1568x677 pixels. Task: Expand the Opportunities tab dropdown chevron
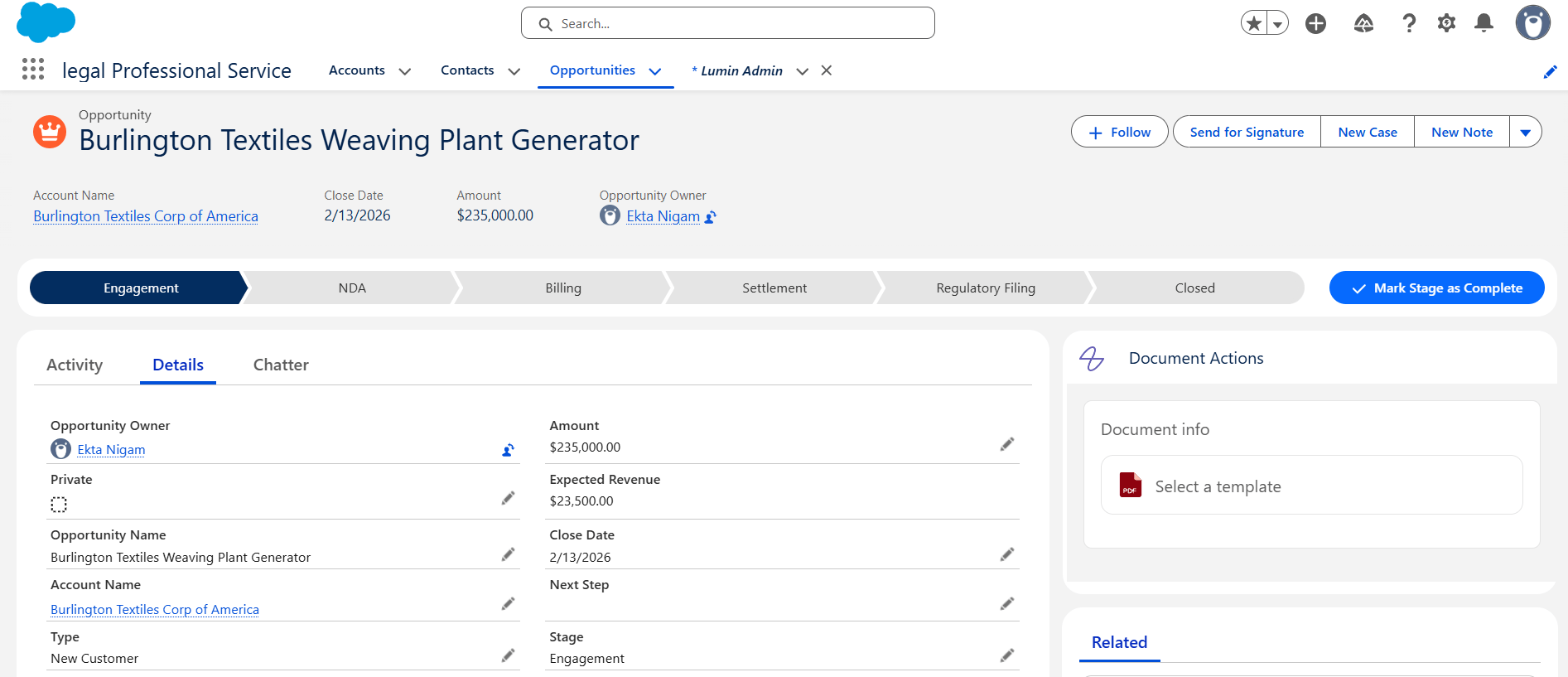coord(654,71)
